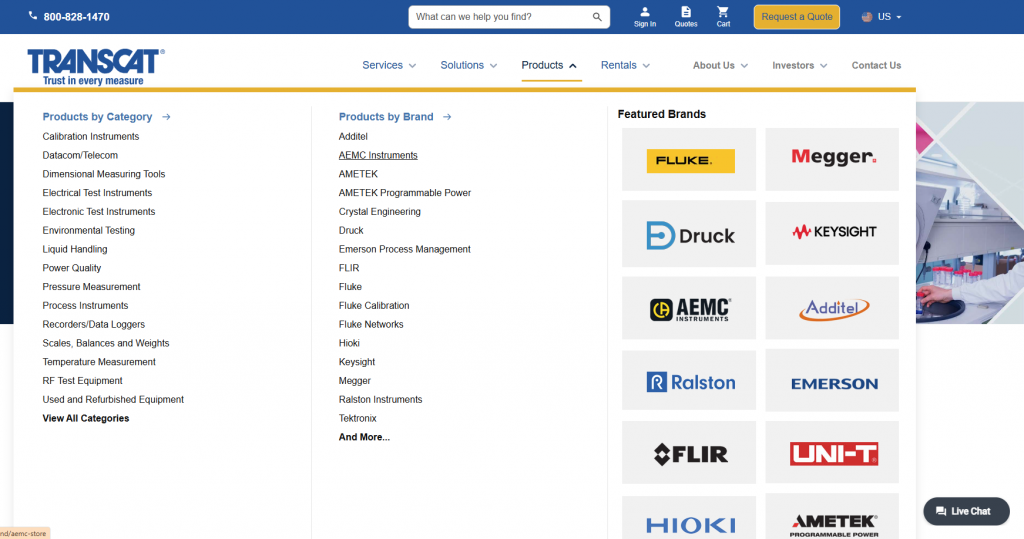Image resolution: width=1024 pixels, height=539 pixels.
Task: Click the phone icon beside 800-828-1470
Action: click(x=33, y=15)
